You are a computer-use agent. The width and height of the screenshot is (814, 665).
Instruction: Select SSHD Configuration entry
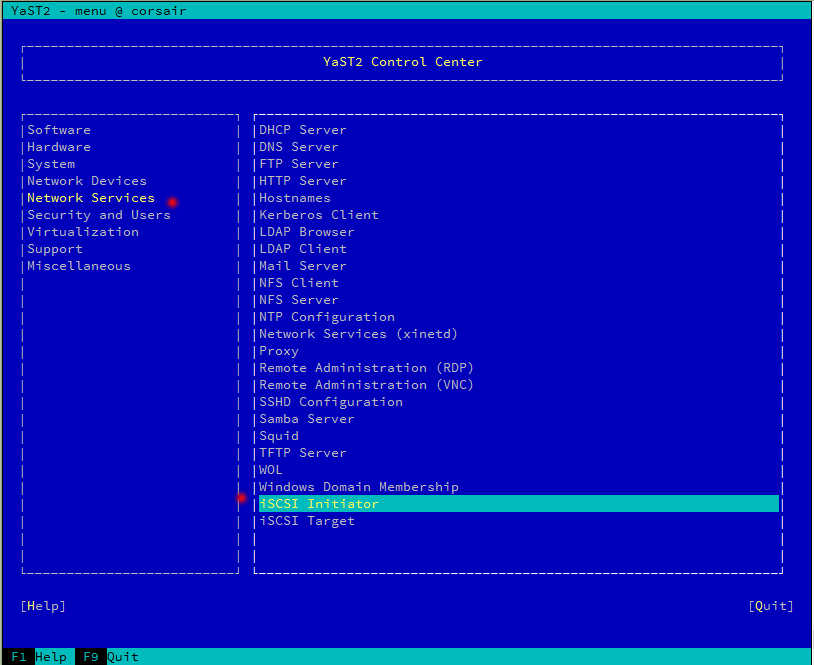pos(331,402)
